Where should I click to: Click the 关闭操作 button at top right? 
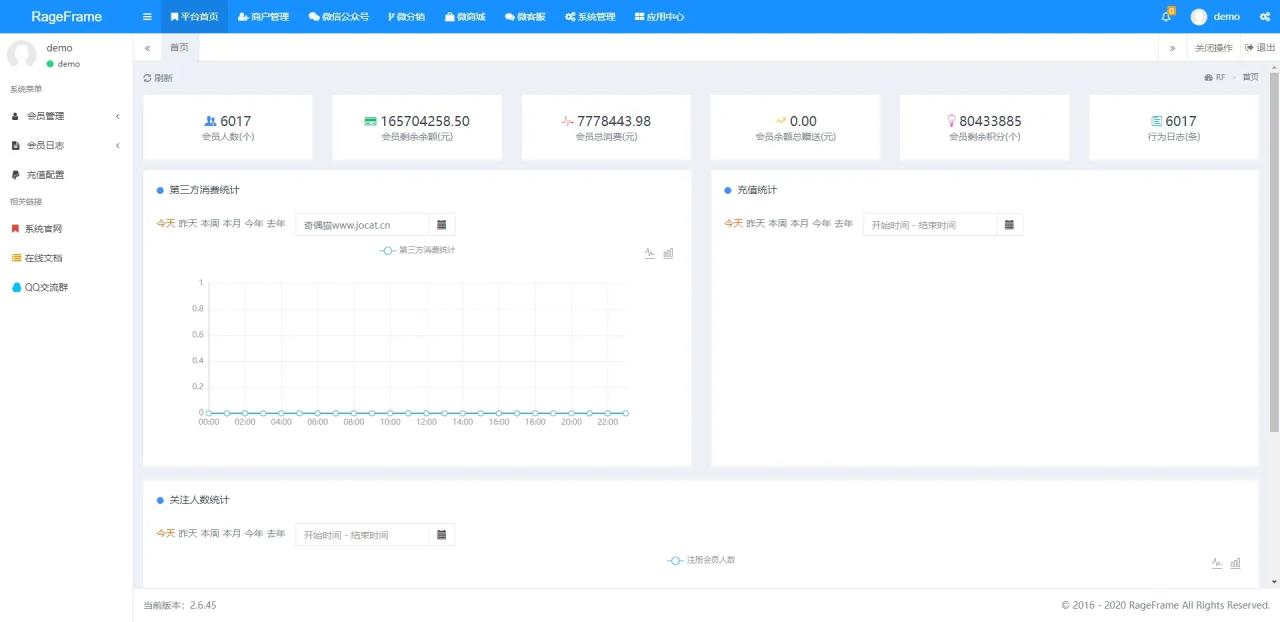point(1213,47)
